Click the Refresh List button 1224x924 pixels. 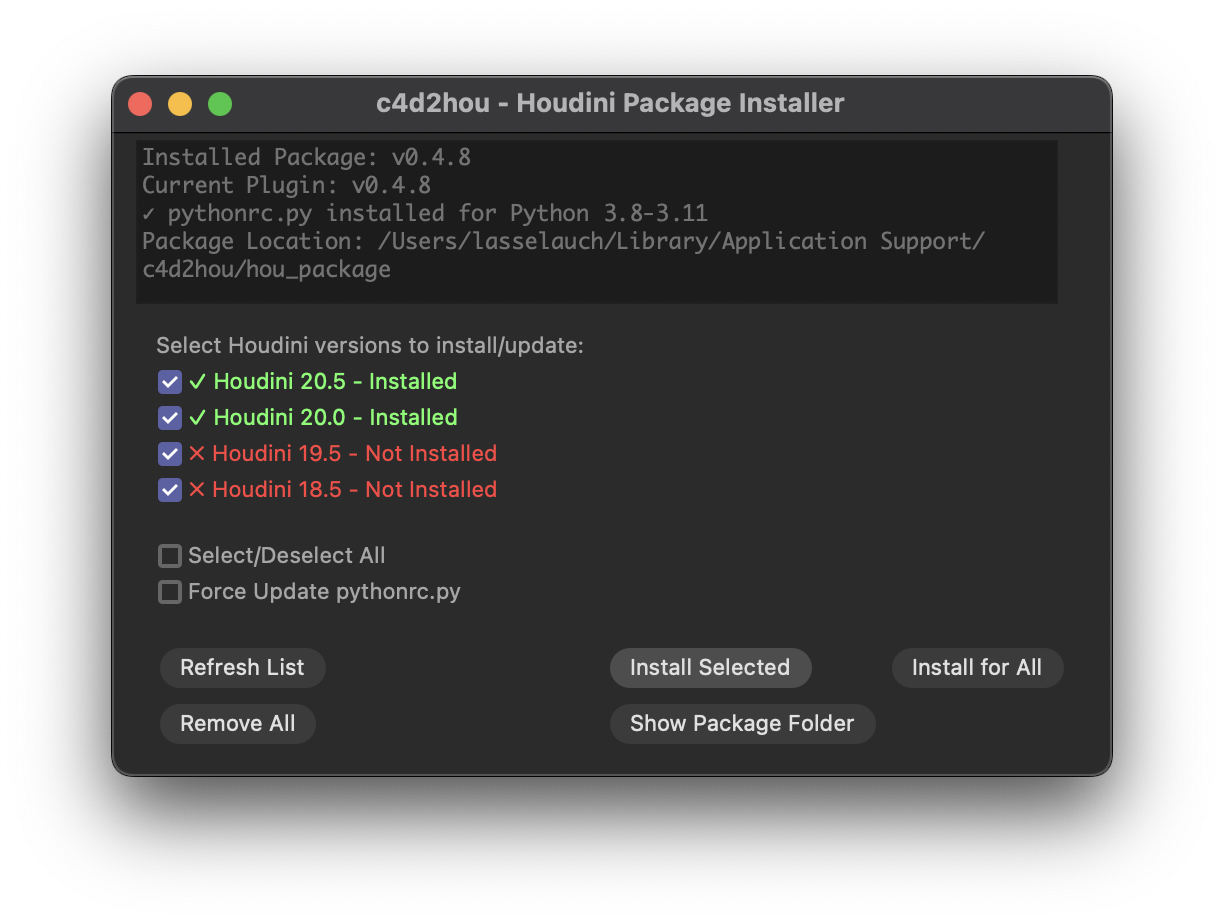coord(242,668)
